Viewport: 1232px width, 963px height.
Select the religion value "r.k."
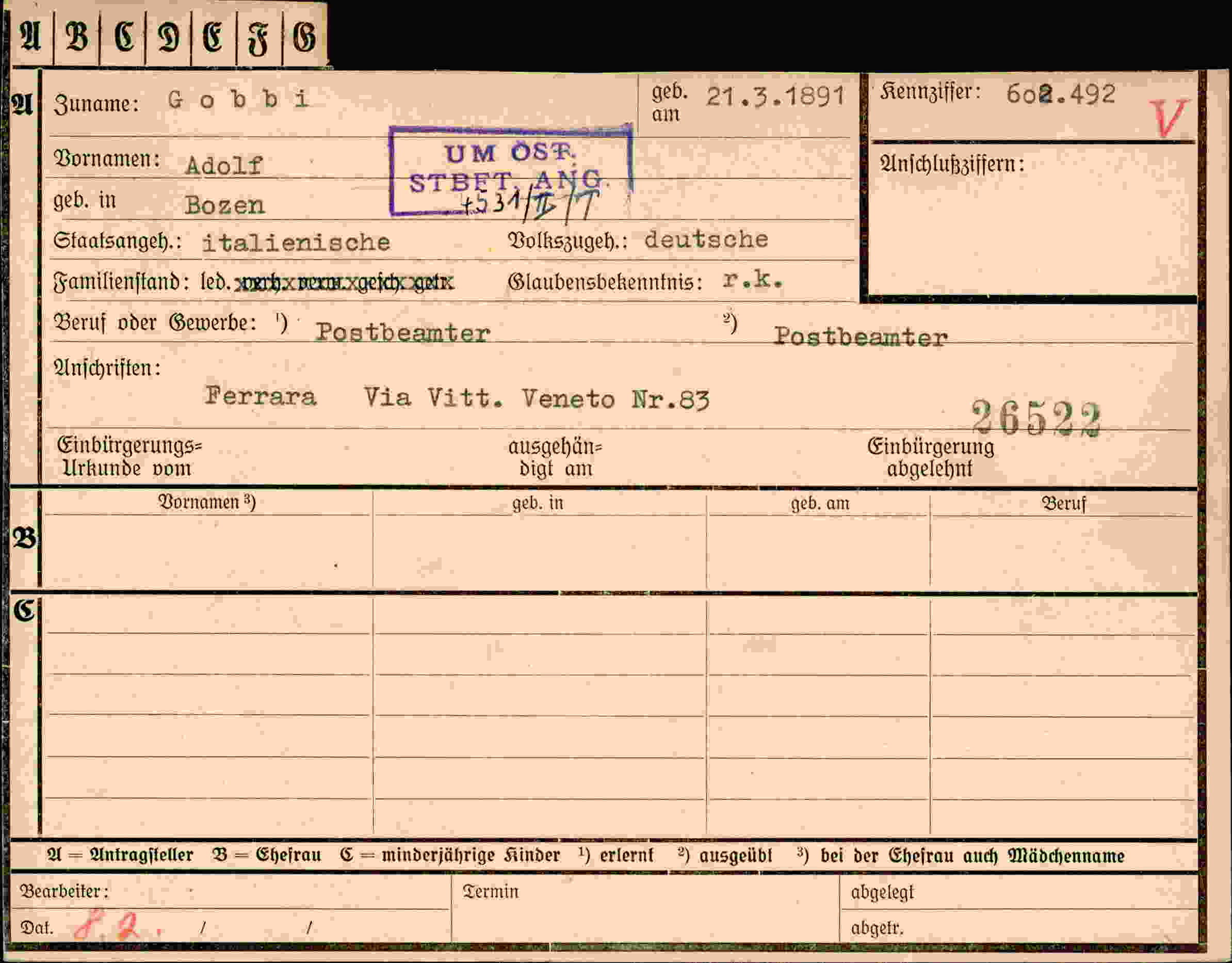click(753, 280)
